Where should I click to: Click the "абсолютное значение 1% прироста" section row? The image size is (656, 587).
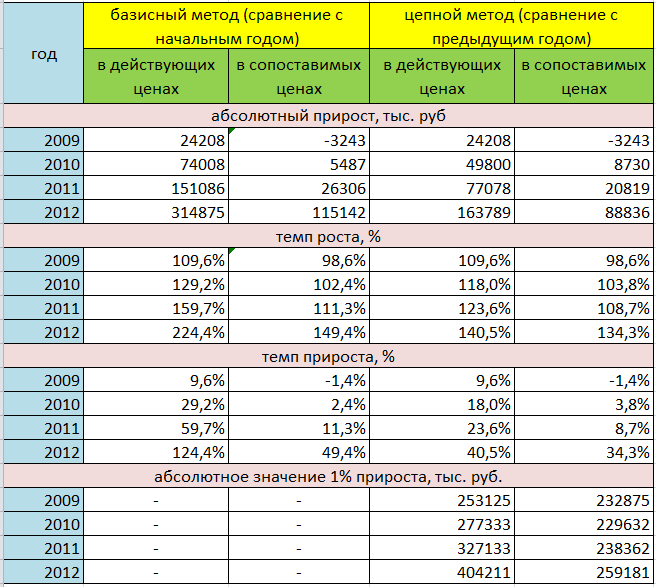[328, 476]
